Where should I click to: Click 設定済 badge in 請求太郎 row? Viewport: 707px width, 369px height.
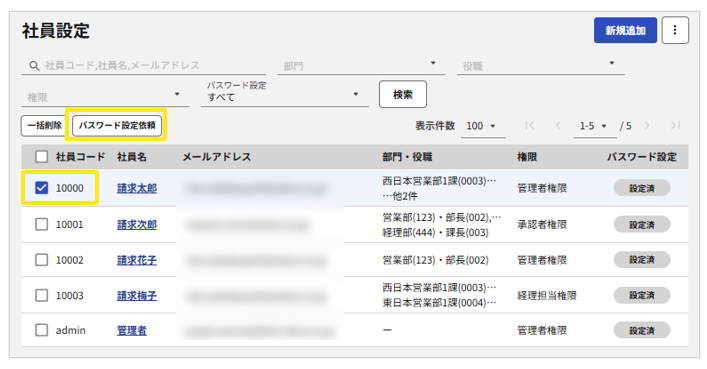(642, 188)
